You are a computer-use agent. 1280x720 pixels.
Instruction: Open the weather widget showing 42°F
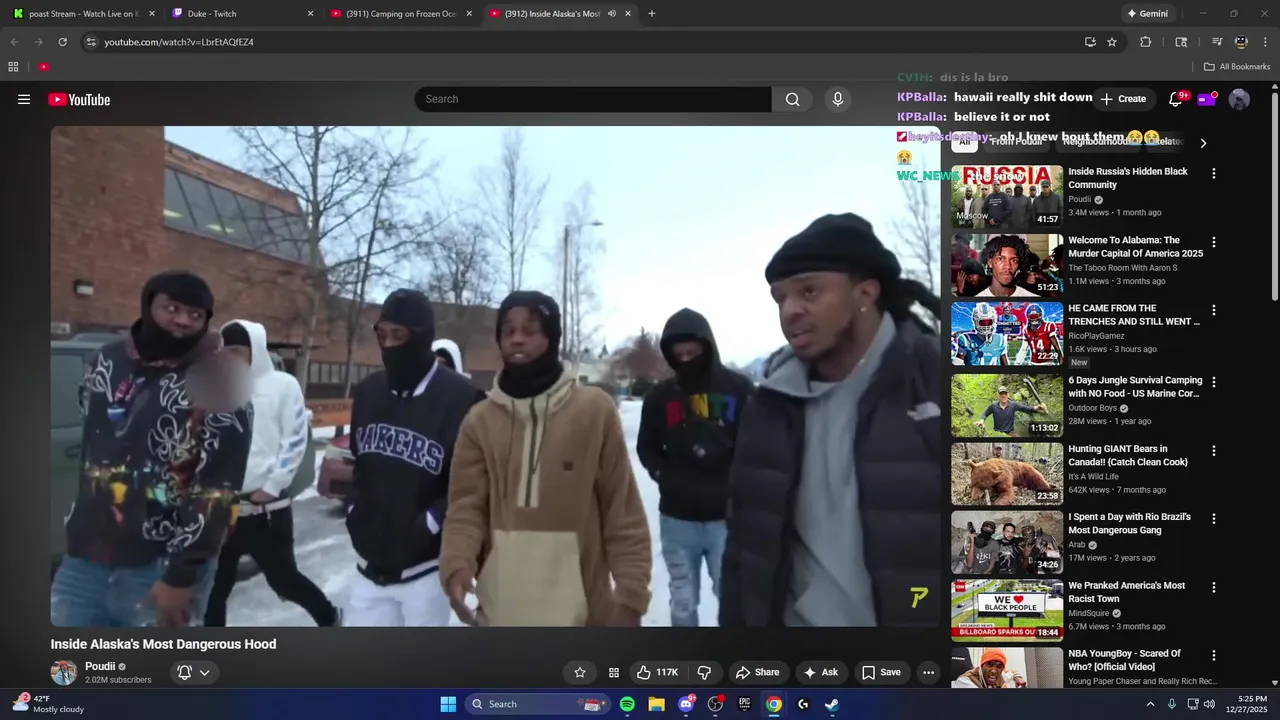(49, 704)
